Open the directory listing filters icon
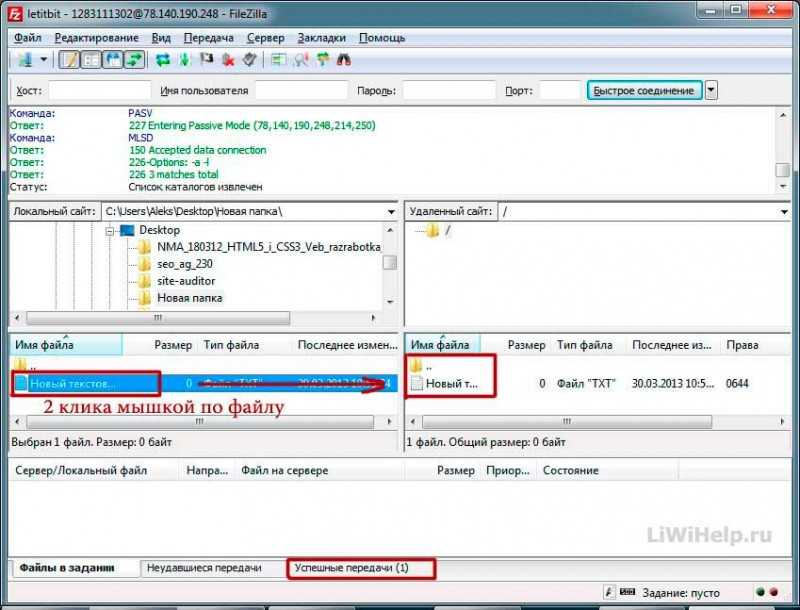800x610 pixels. 278,60
